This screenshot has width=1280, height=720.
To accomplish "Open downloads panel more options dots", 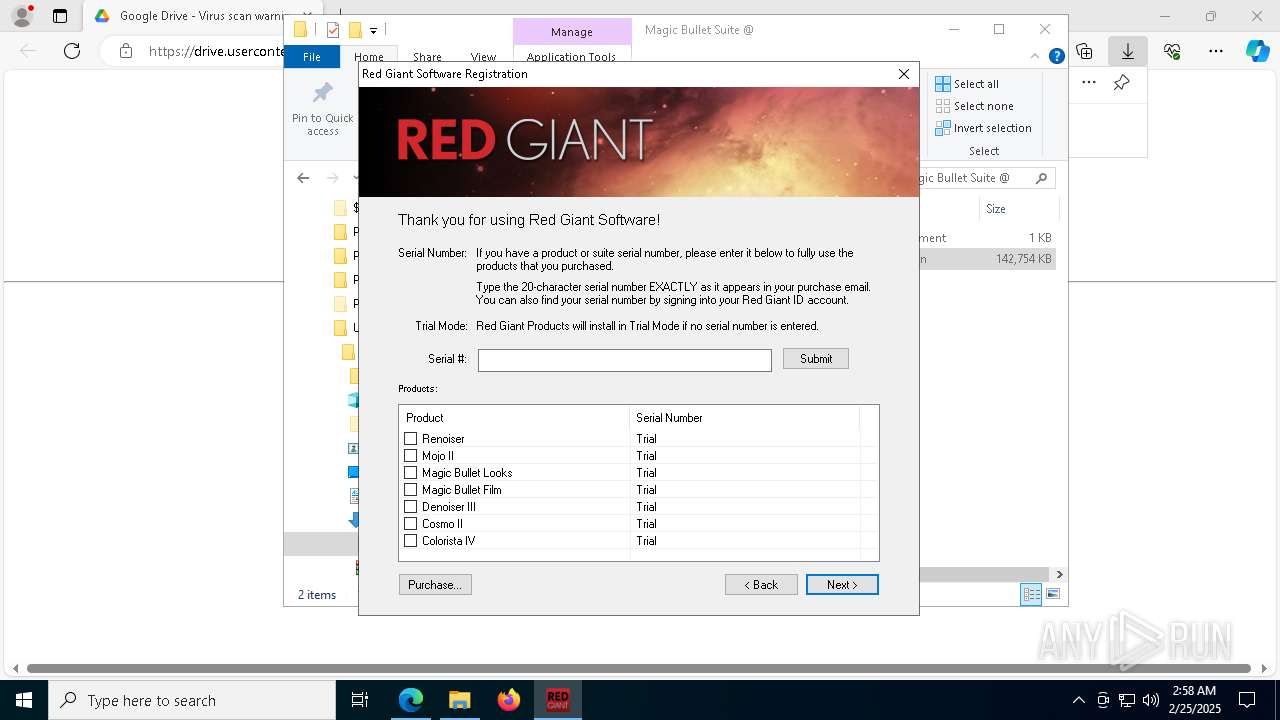I will click(1089, 83).
